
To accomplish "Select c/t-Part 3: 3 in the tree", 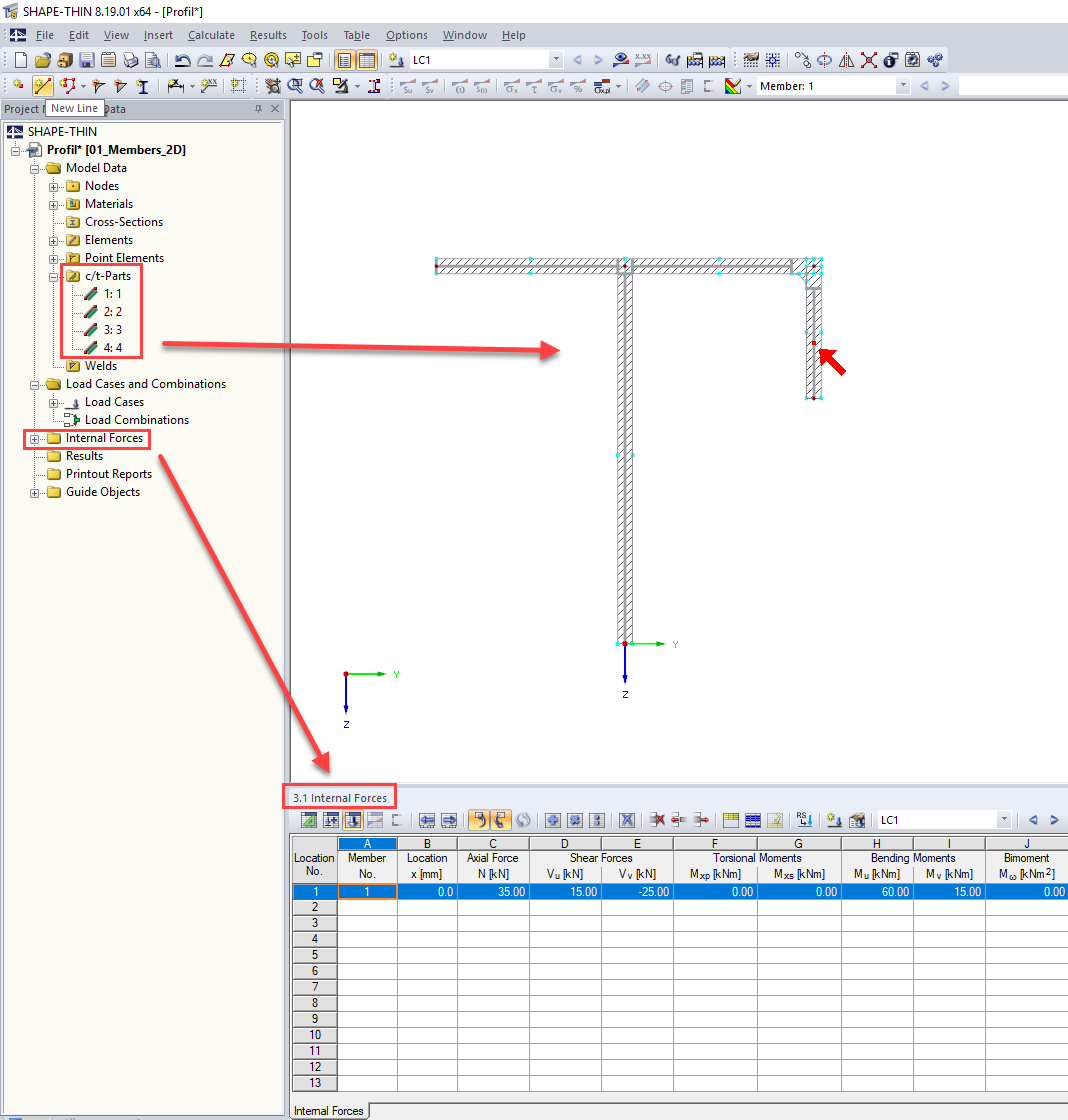I will tap(112, 330).
